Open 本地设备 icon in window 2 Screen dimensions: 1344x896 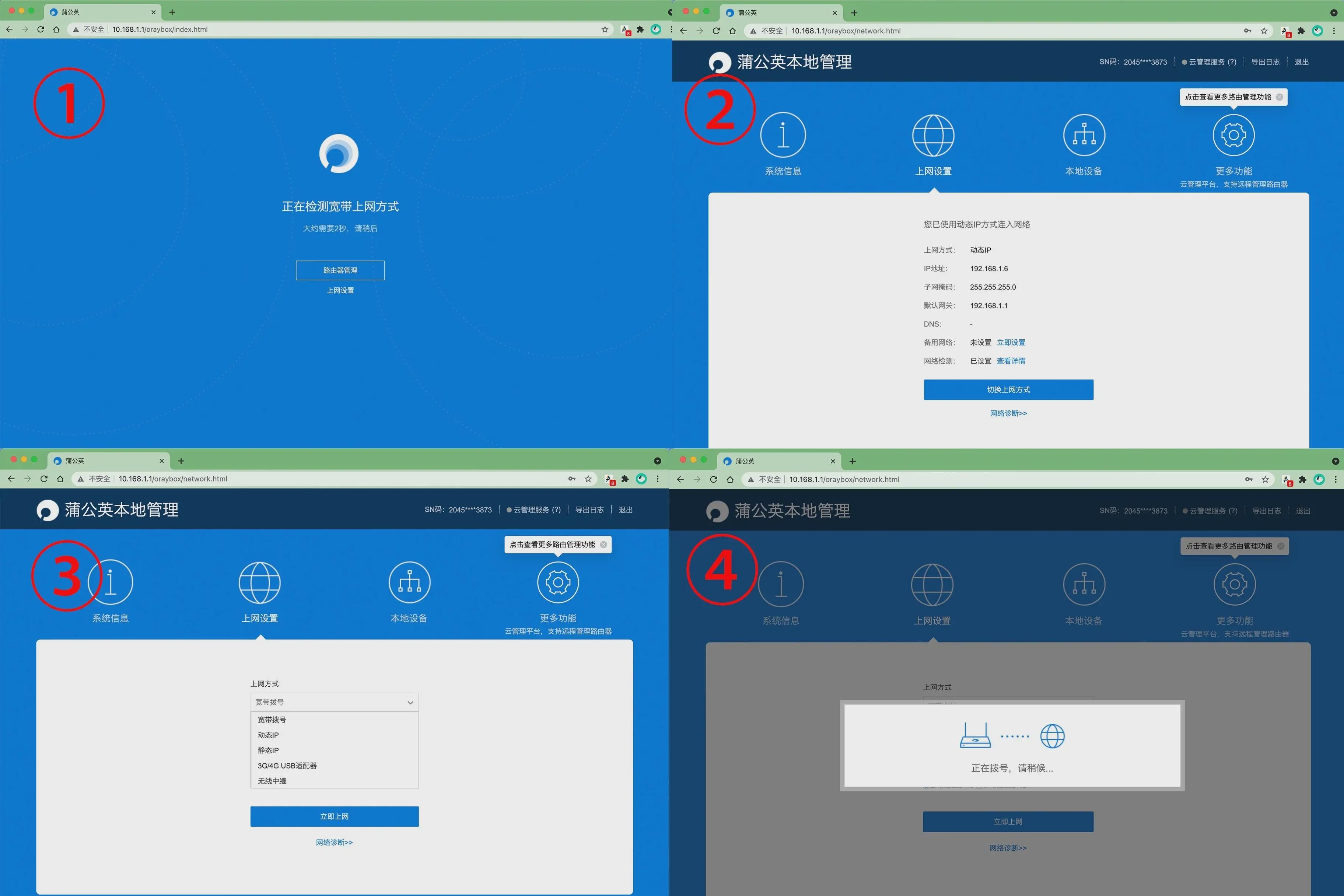(x=1084, y=135)
